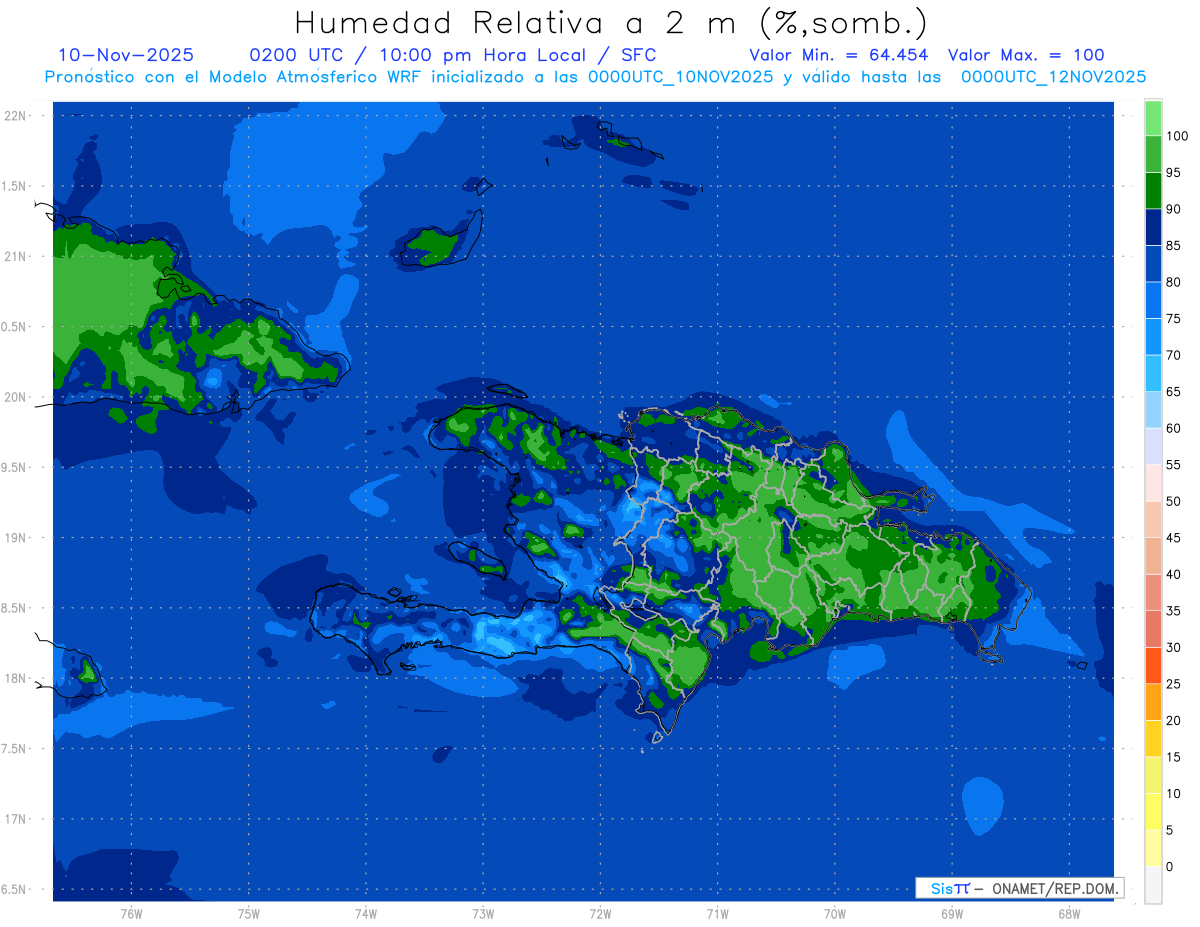Select the '19N' latitude label

15,537
